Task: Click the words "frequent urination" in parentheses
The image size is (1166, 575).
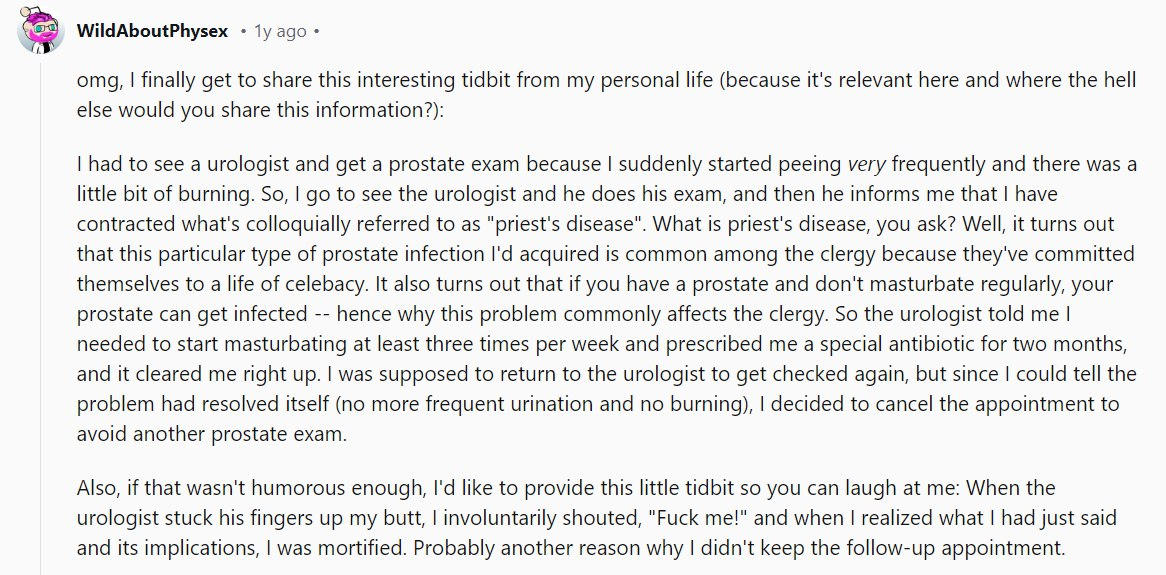Action: pyautogui.click(x=518, y=405)
